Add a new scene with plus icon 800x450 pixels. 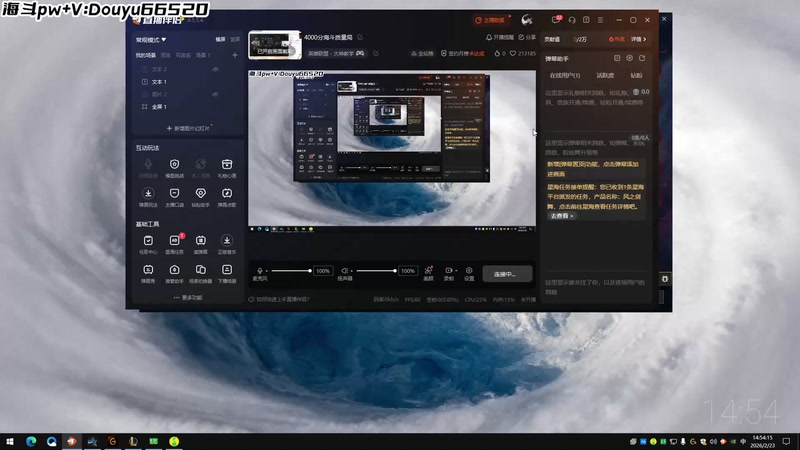pyautogui.click(x=235, y=55)
